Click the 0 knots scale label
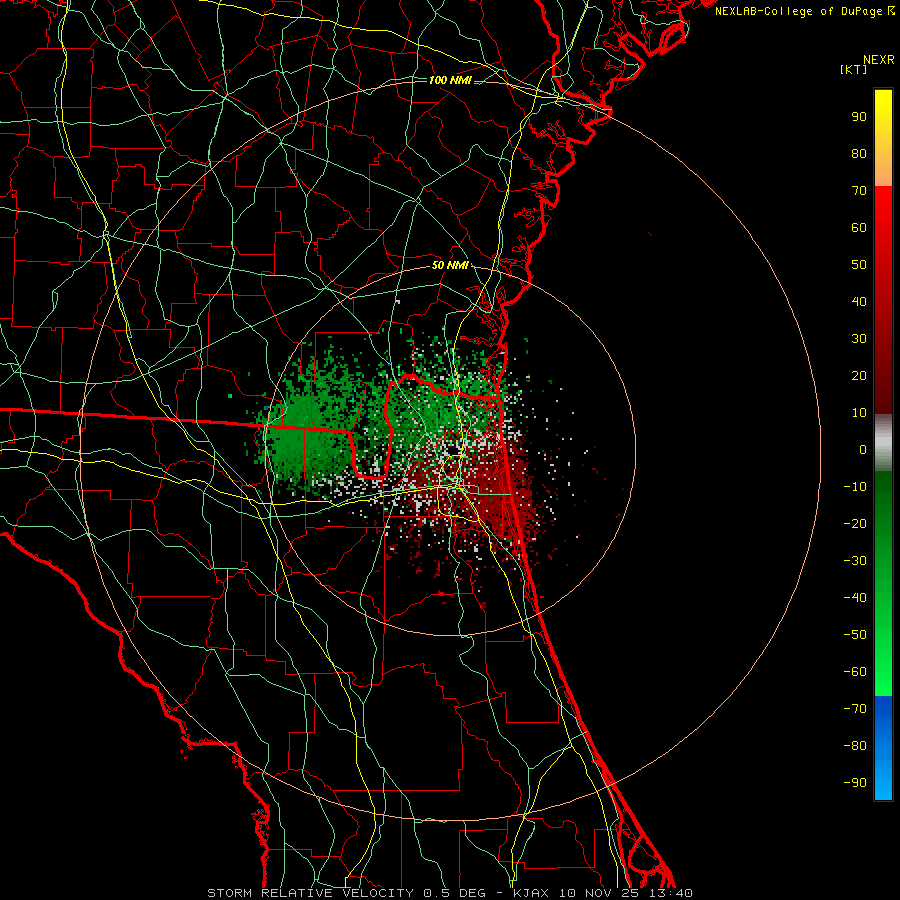The height and width of the screenshot is (900, 900). tap(863, 449)
